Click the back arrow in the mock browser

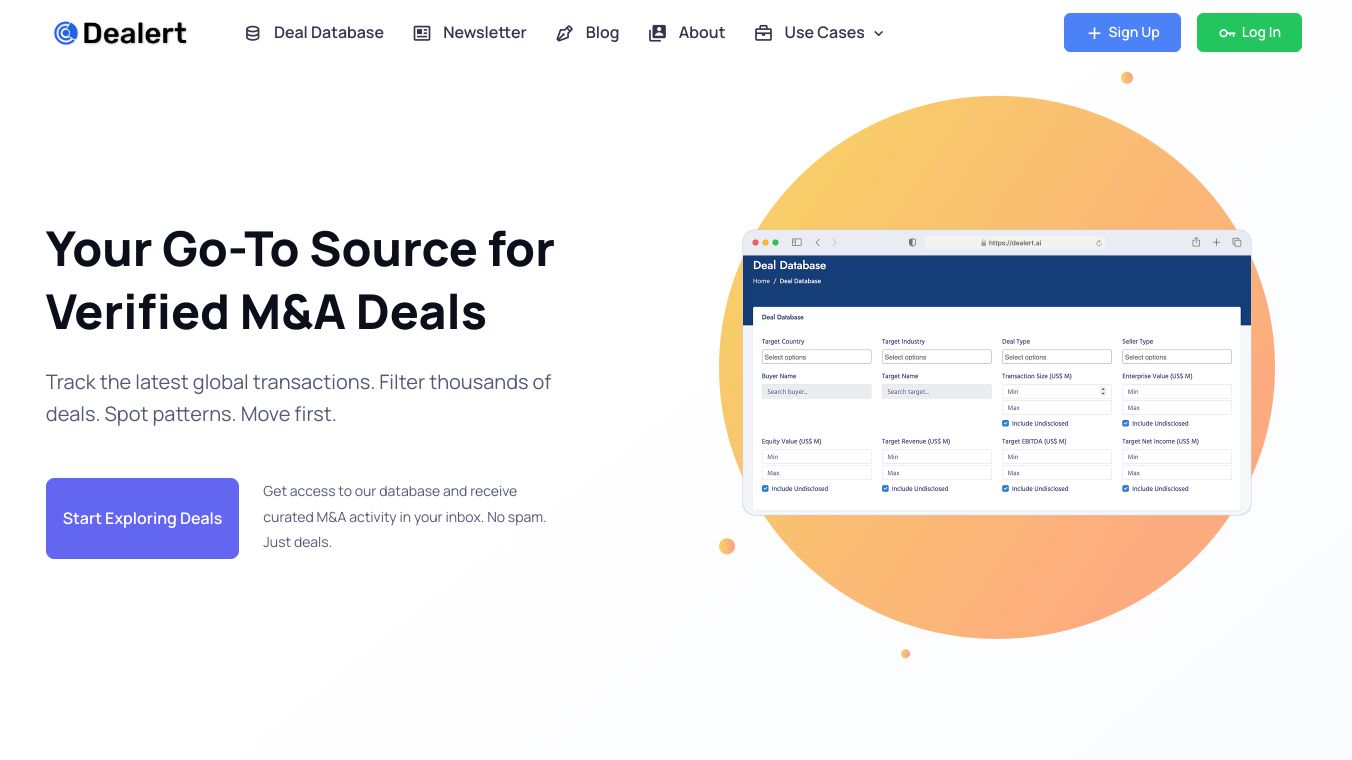(x=817, y=242)
